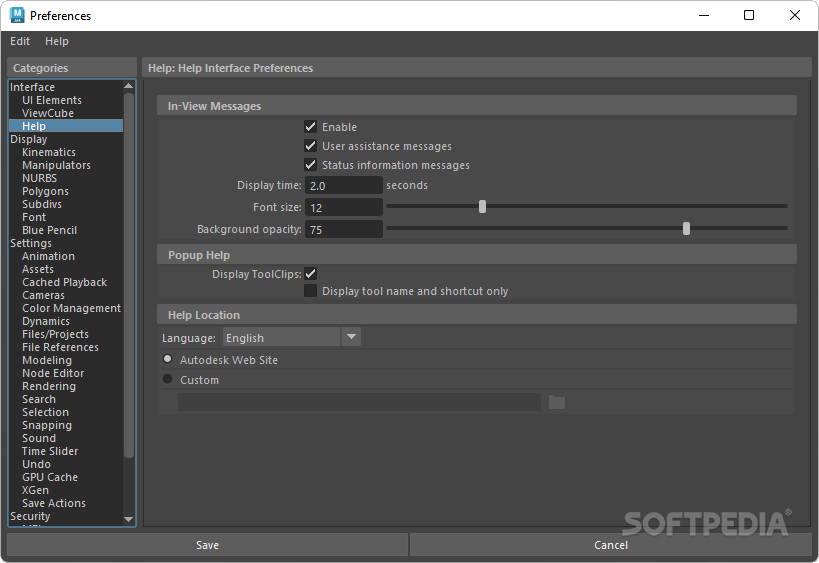Uncheck Display ToolClips checkbox
The image size is (819, 563).
point(310,274)
